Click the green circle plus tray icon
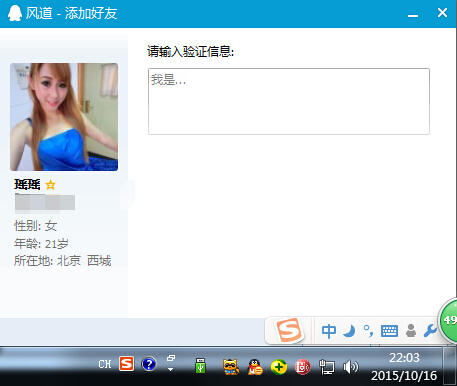This screenshot has height=386, width=457. coord(279,367)
